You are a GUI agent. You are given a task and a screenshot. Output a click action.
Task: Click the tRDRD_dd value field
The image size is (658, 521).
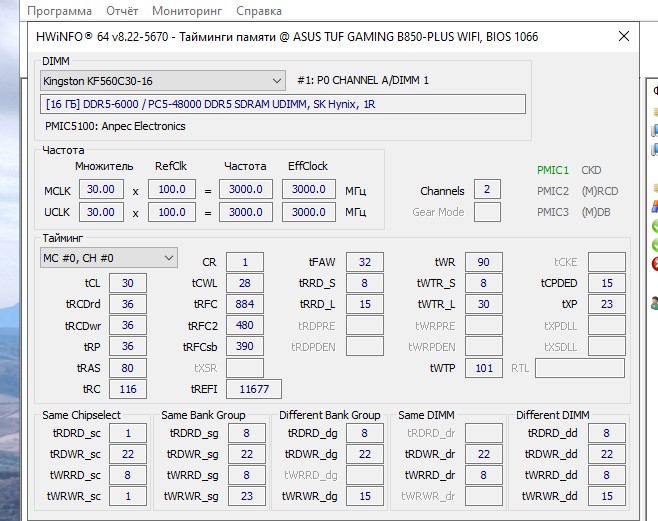coord(607,433)
